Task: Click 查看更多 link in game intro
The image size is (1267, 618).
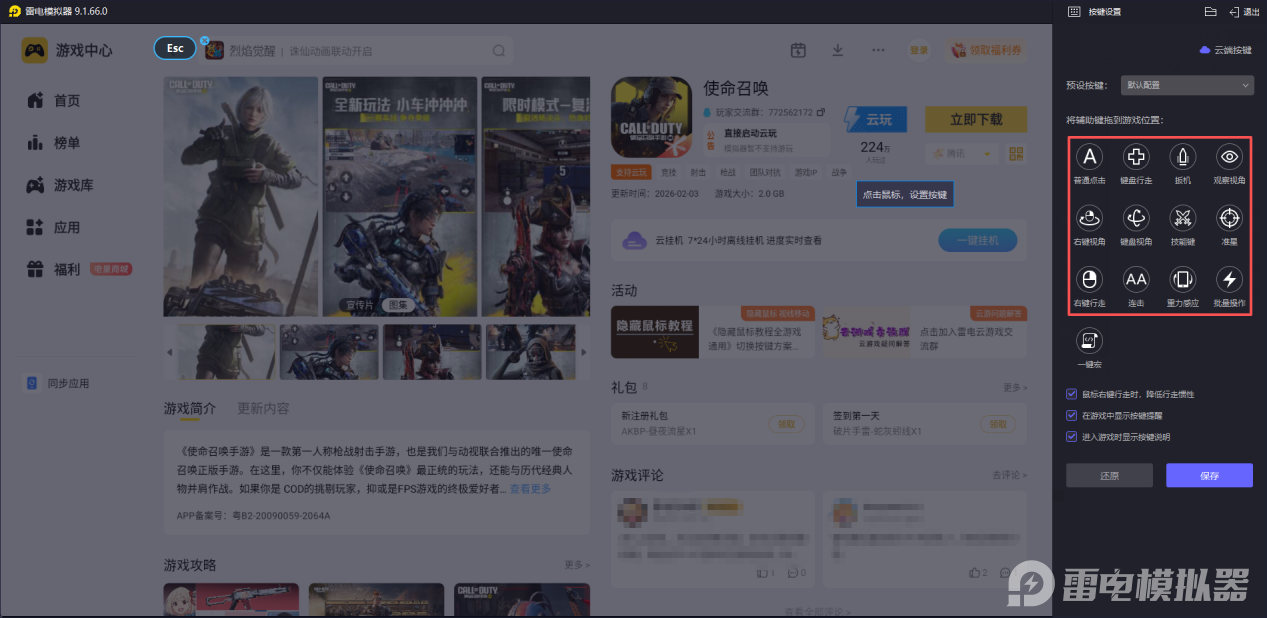Action: tap(530, 489)
